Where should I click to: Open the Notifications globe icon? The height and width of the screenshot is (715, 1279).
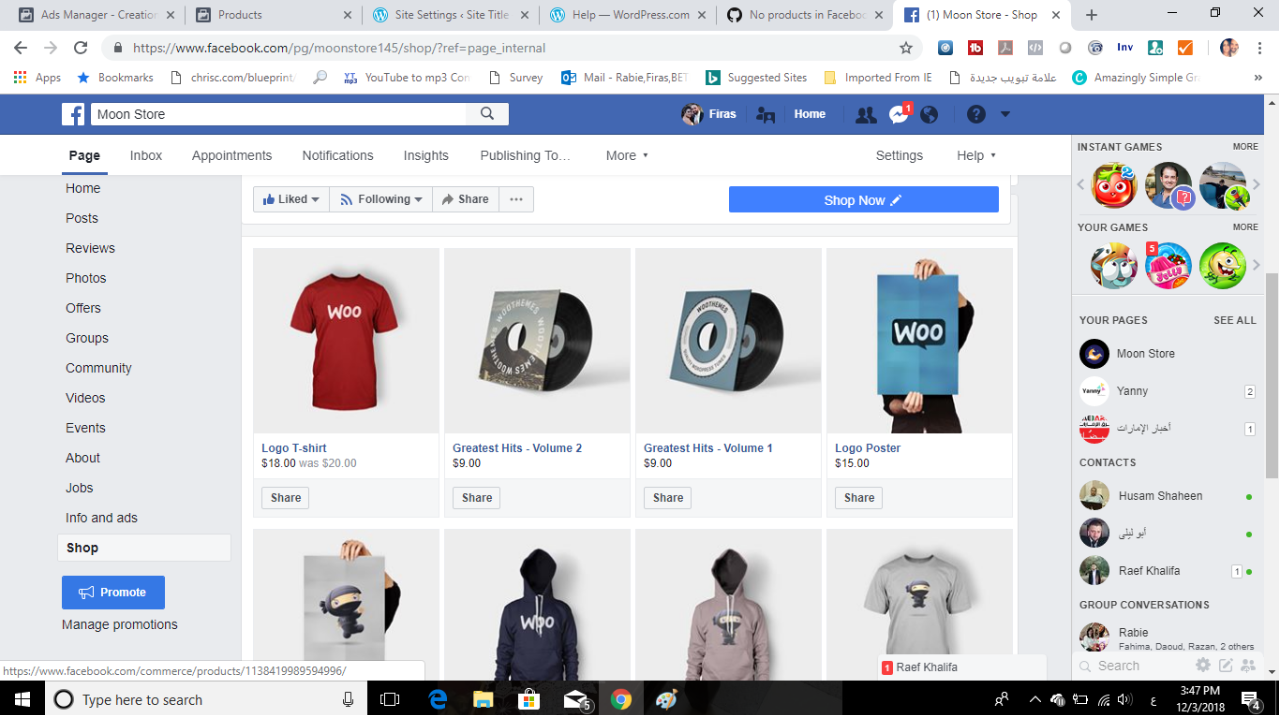pyautogui.click(x=929, y=115)
